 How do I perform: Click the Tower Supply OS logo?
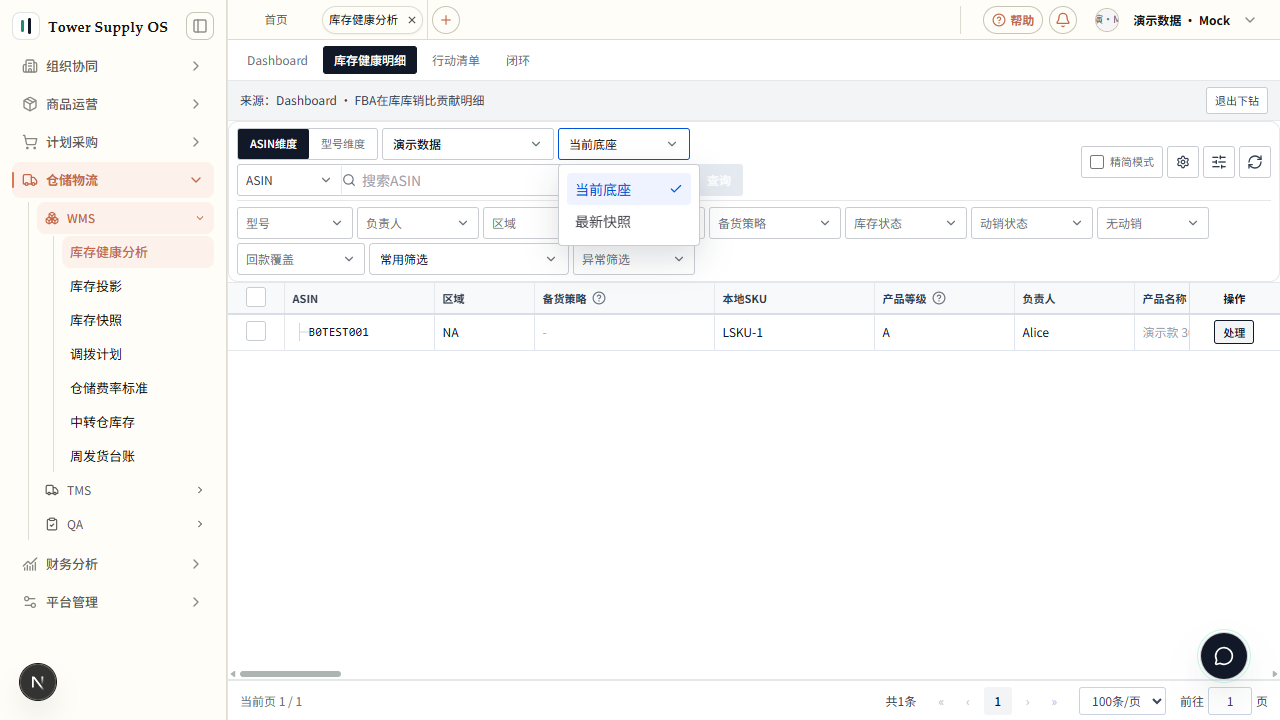click(x=26, y=26)
